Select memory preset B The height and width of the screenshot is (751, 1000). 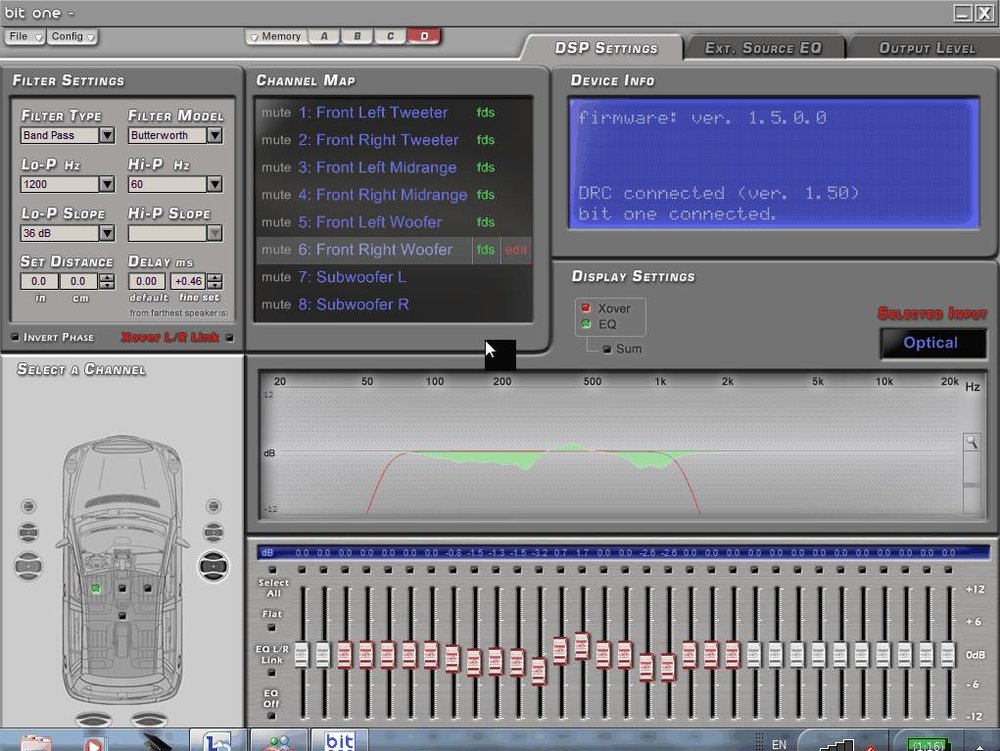[357, 36]
